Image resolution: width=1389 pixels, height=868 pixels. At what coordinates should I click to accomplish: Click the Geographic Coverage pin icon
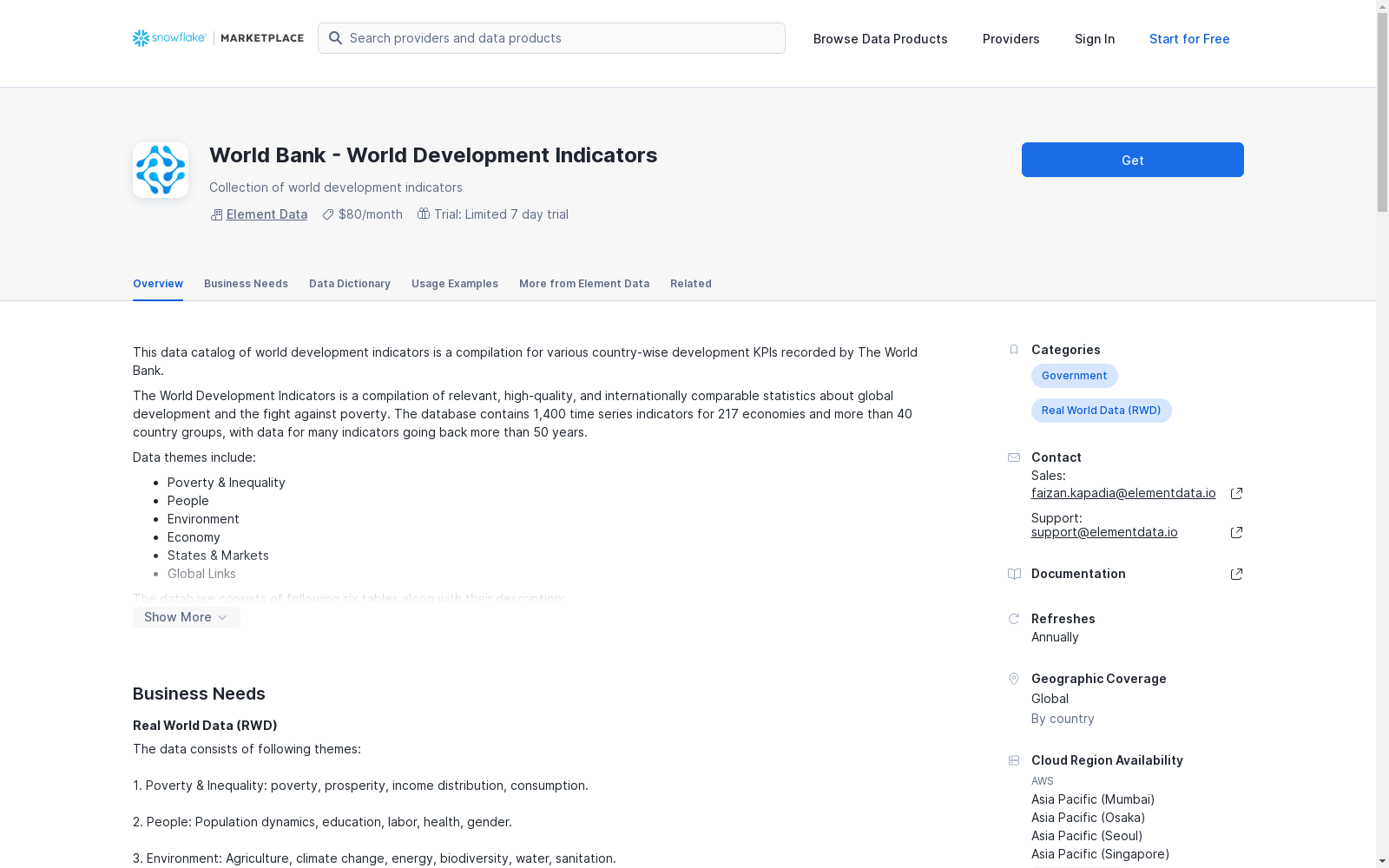pos(1014,679)
